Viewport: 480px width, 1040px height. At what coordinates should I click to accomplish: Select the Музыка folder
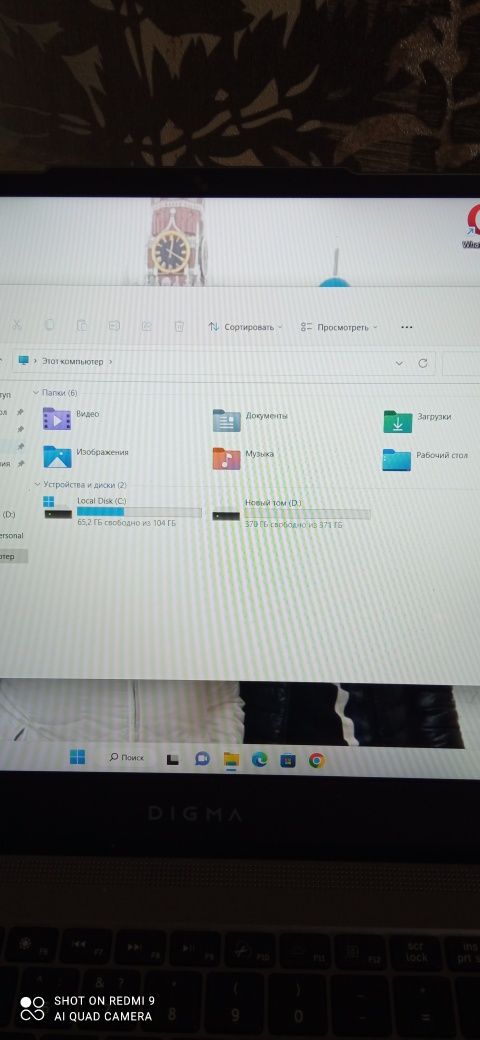click(x=243, y=458)
